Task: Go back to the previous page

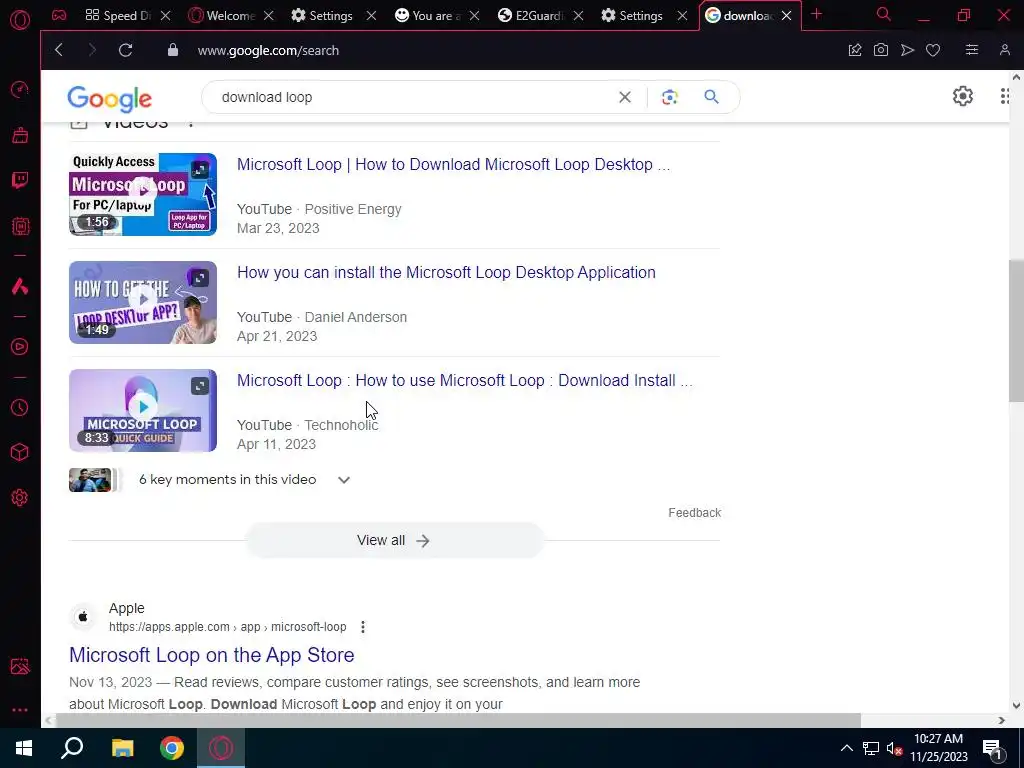Action: point(59,50)
